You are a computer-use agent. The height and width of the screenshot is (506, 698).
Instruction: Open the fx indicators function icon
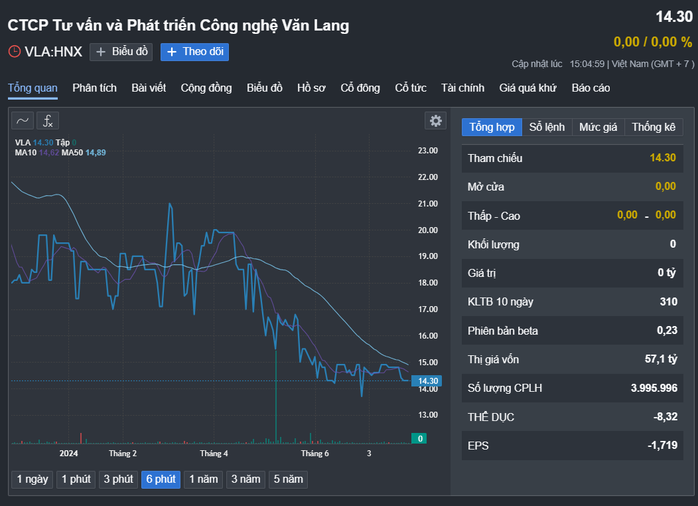tap(47, 121)
